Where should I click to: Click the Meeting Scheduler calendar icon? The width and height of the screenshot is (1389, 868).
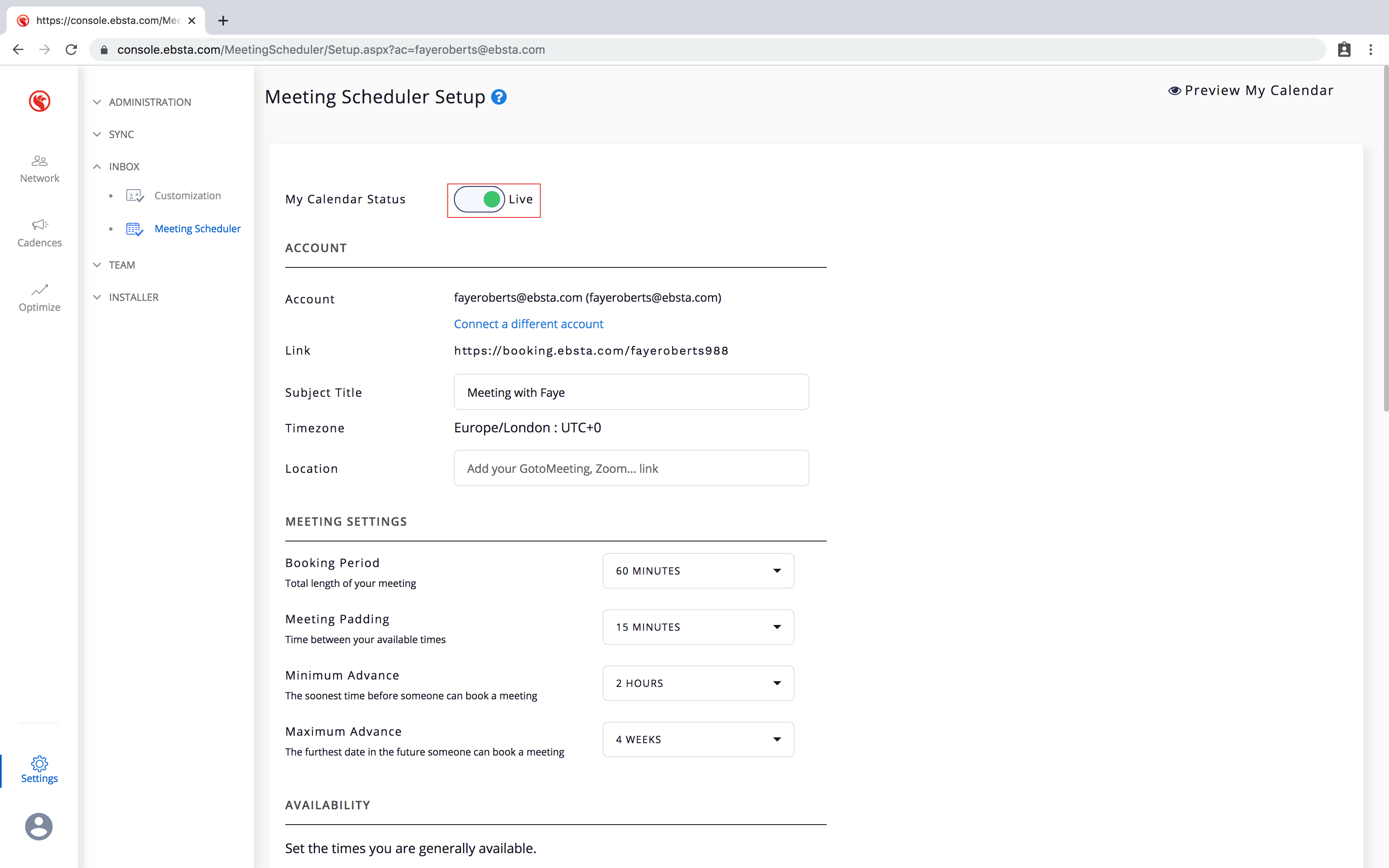(x=134, y=229)
